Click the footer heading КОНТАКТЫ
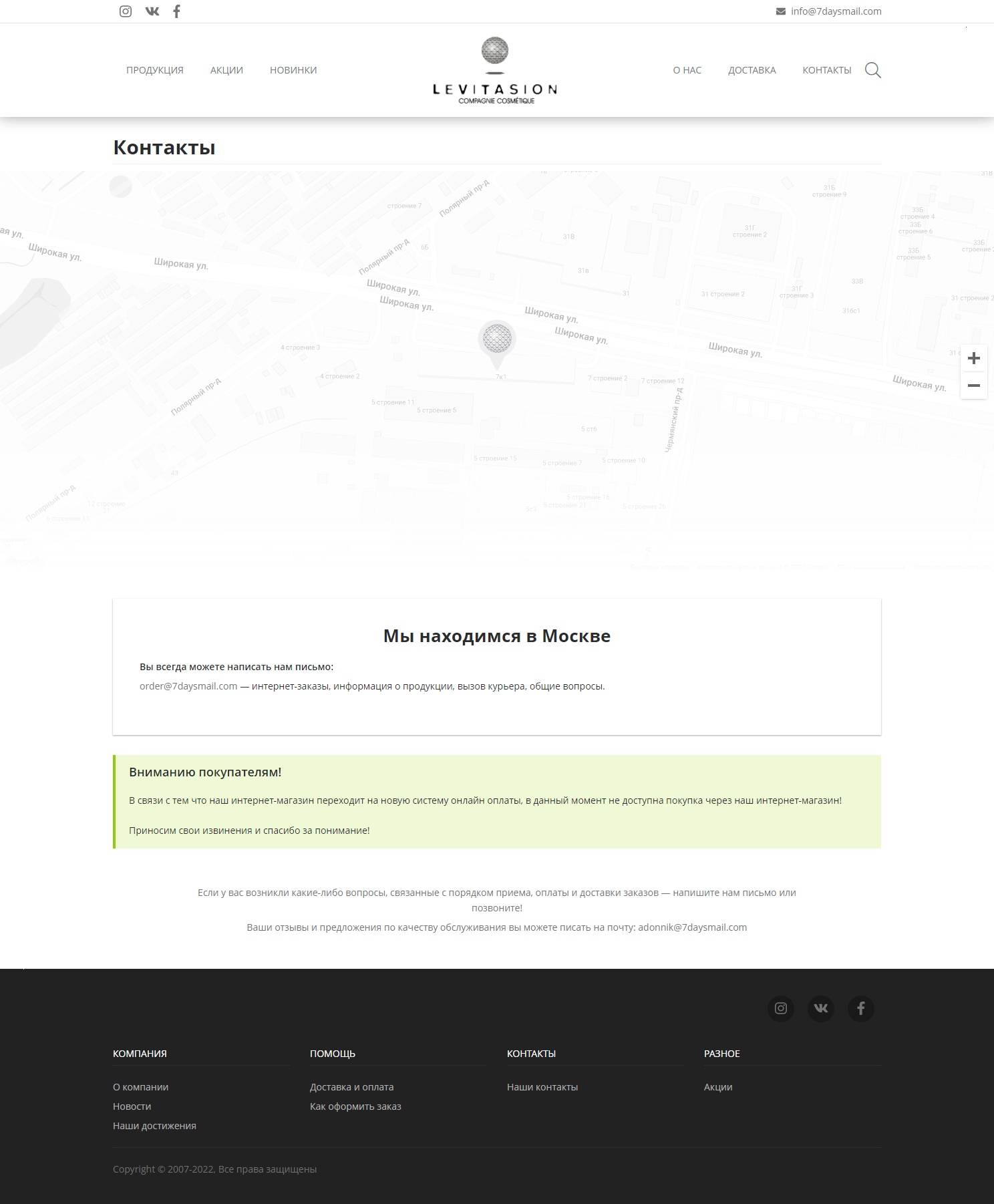The height and width of the screenshot is (1204, 994). pyautogui.click(x=531, y=1054)
